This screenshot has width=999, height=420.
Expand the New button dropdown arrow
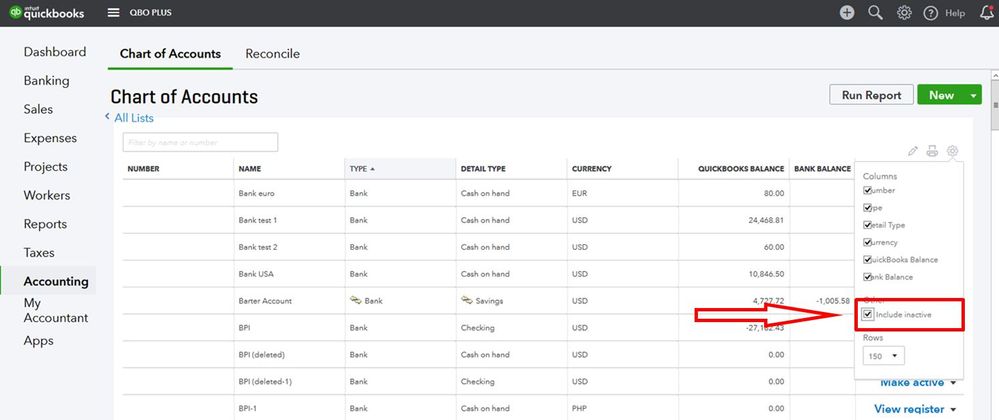(973, 96)
